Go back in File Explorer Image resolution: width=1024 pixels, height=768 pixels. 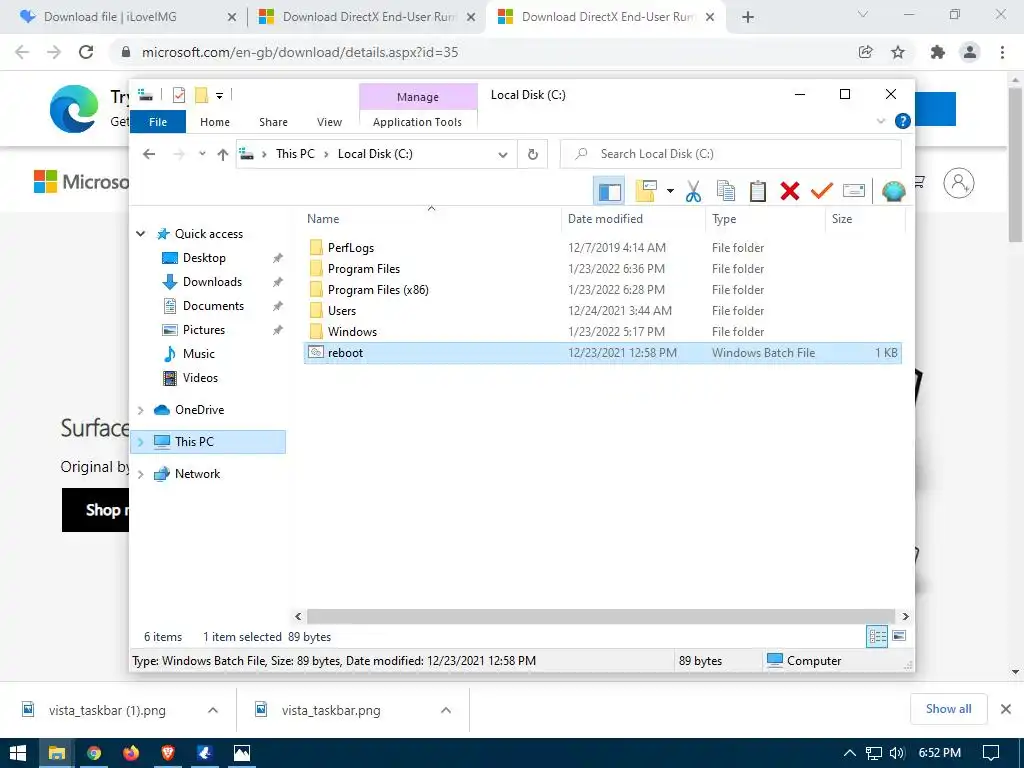point(149,154)
